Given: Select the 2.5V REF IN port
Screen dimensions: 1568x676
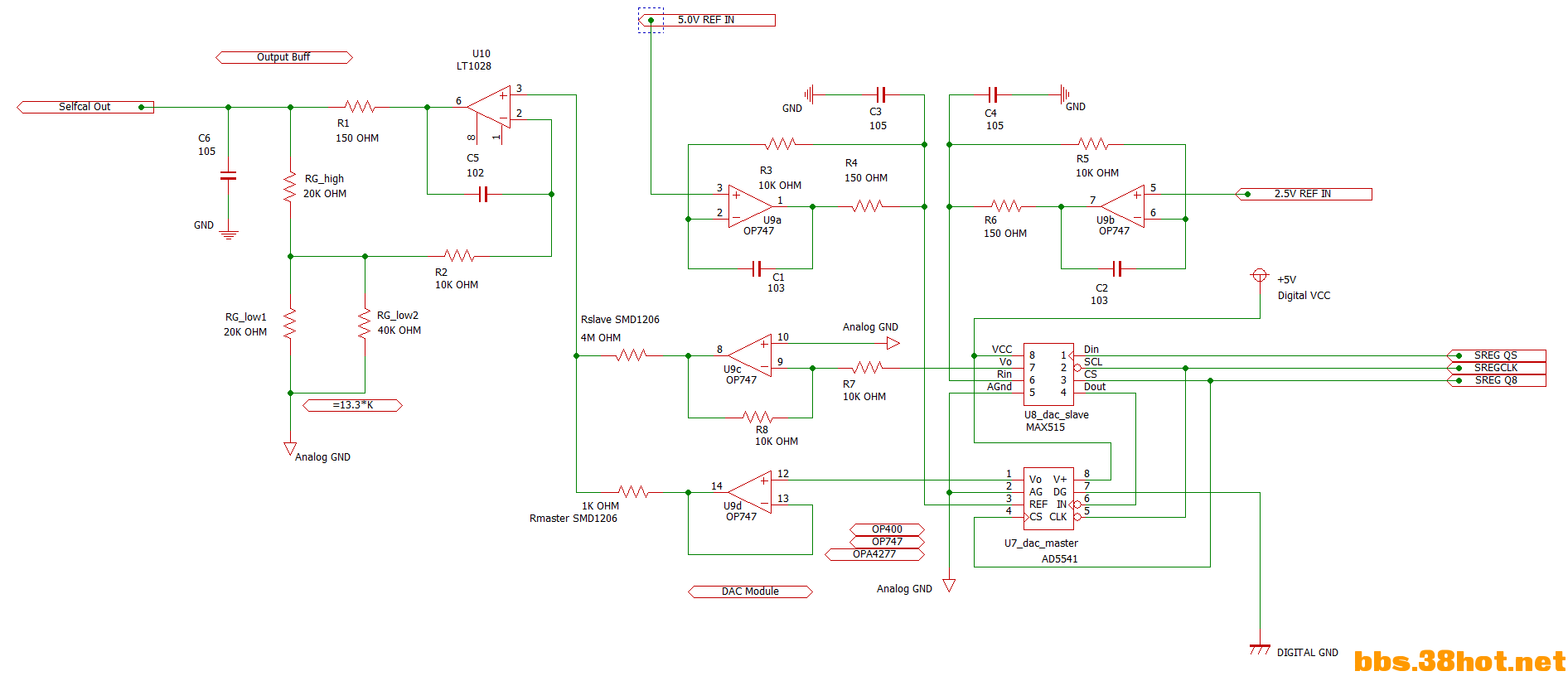Looking at the screenshot, I should (x=1304, y=194).
